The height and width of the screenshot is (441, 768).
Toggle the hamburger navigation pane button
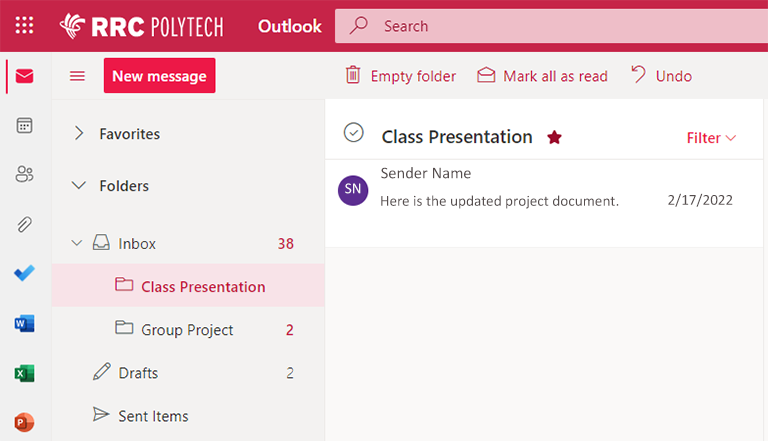click(77, 76)
